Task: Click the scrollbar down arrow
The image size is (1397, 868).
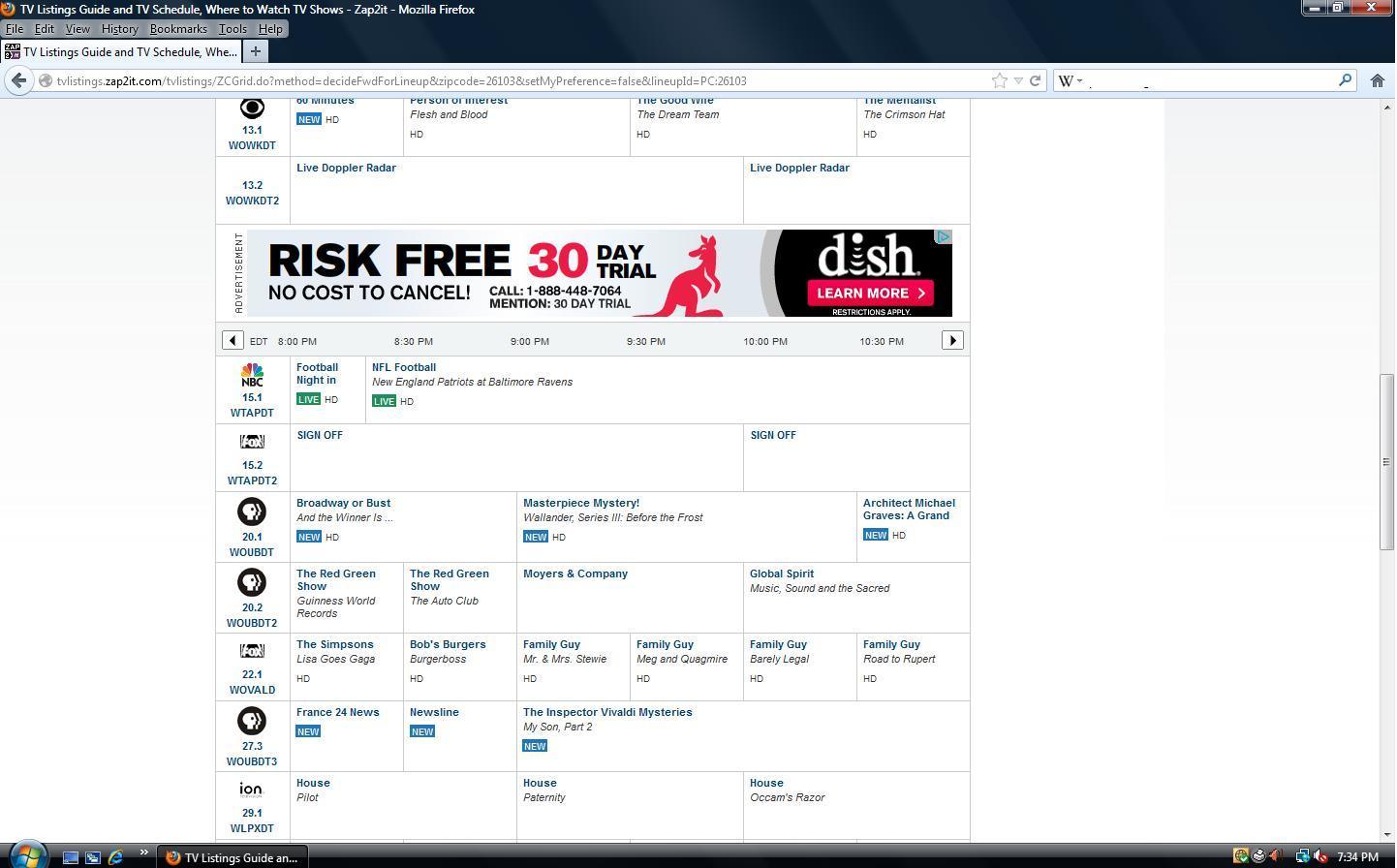Action: 1386,833
